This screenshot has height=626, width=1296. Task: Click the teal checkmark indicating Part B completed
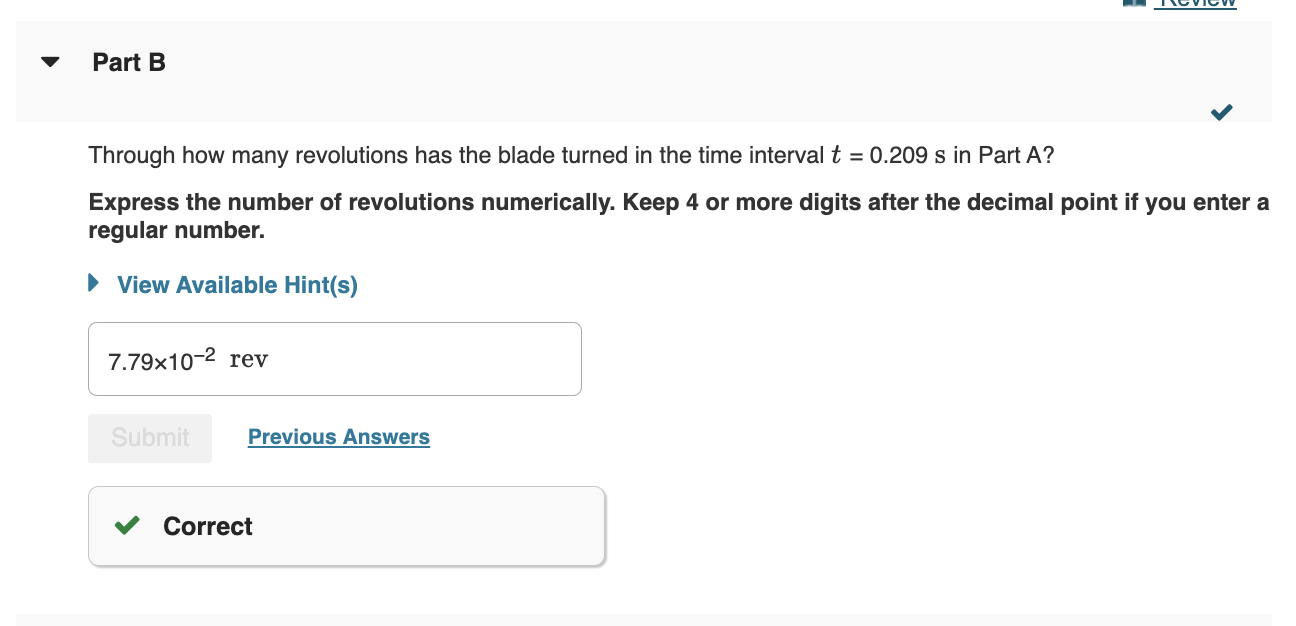[x=1221, y=113]
